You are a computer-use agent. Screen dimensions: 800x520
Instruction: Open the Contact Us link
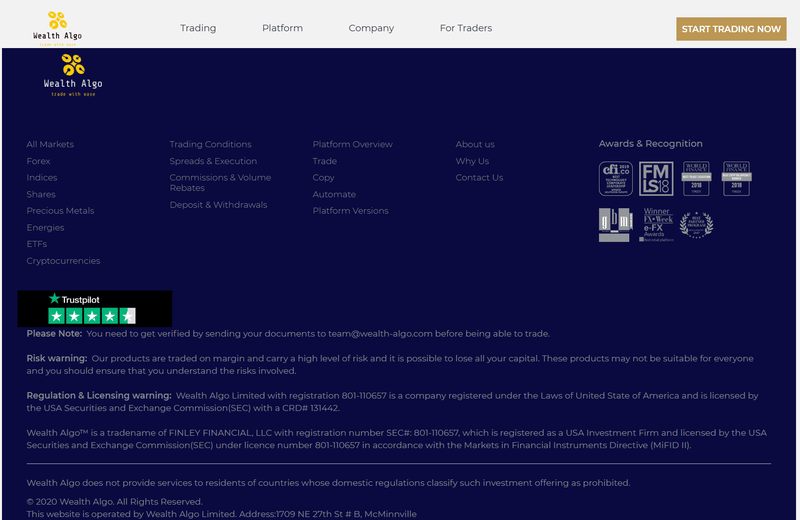coord(479,178)
